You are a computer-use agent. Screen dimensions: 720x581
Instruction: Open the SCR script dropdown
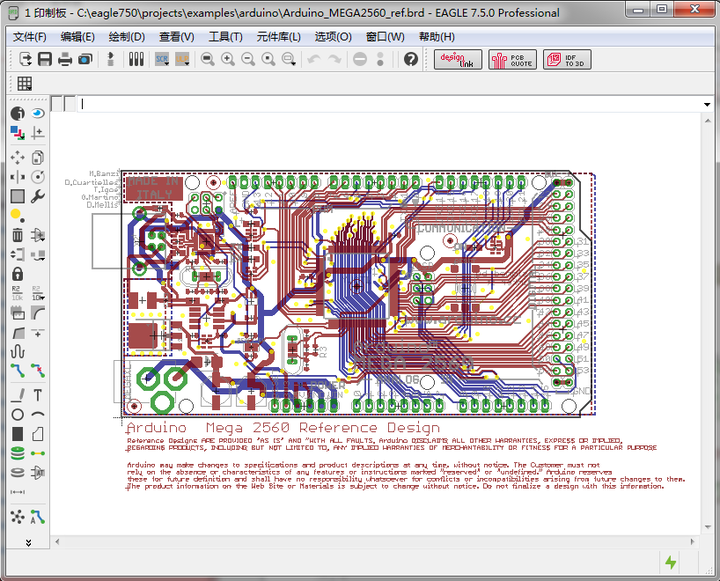click(162, 59)
